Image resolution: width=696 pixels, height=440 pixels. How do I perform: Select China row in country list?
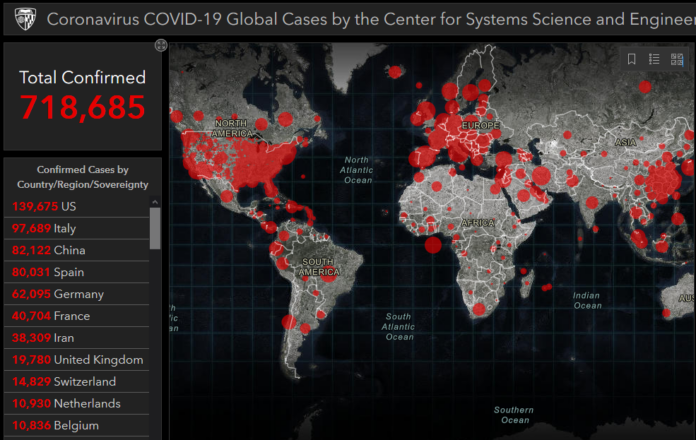[77, 250]
